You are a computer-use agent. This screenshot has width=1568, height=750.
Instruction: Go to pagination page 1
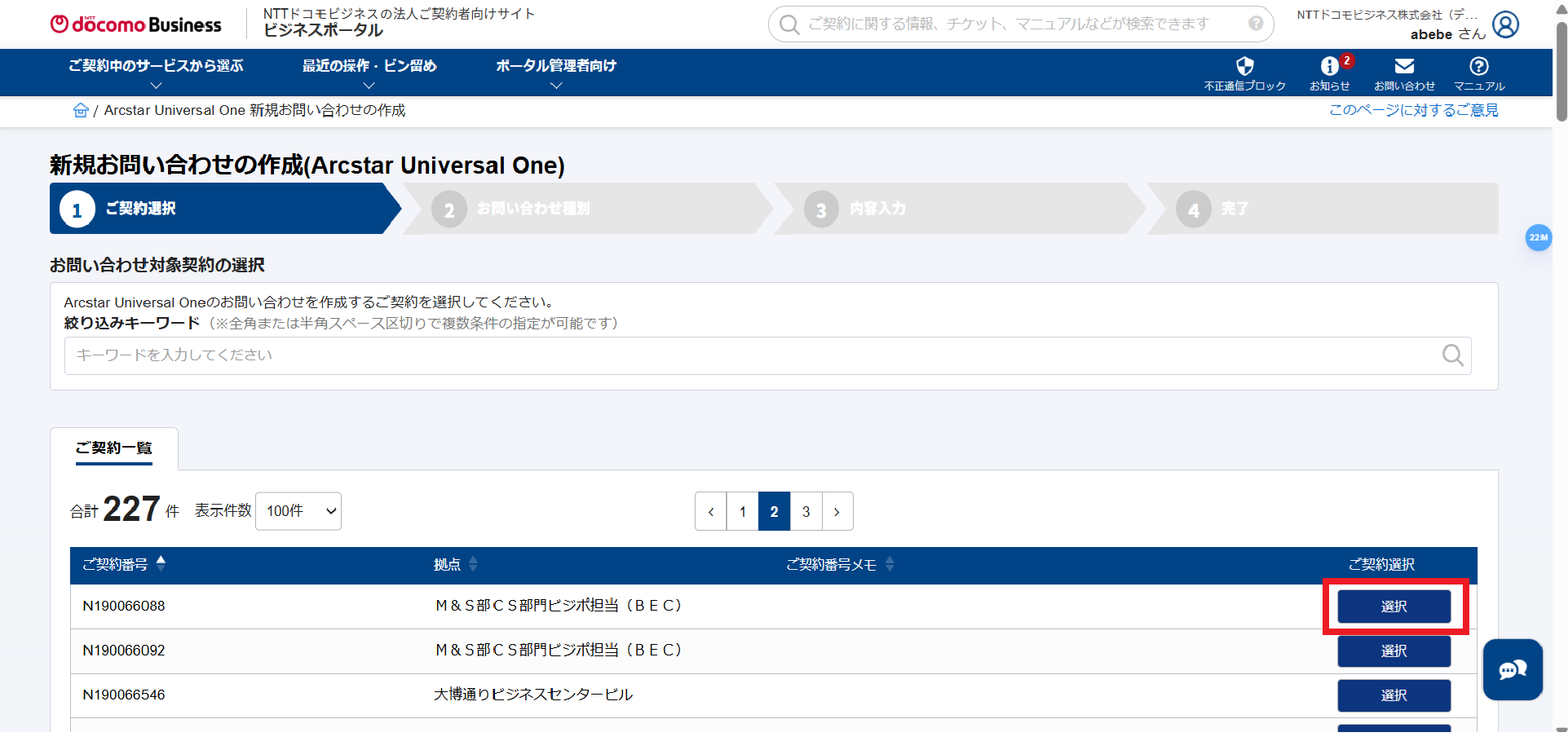coord(743,512)
